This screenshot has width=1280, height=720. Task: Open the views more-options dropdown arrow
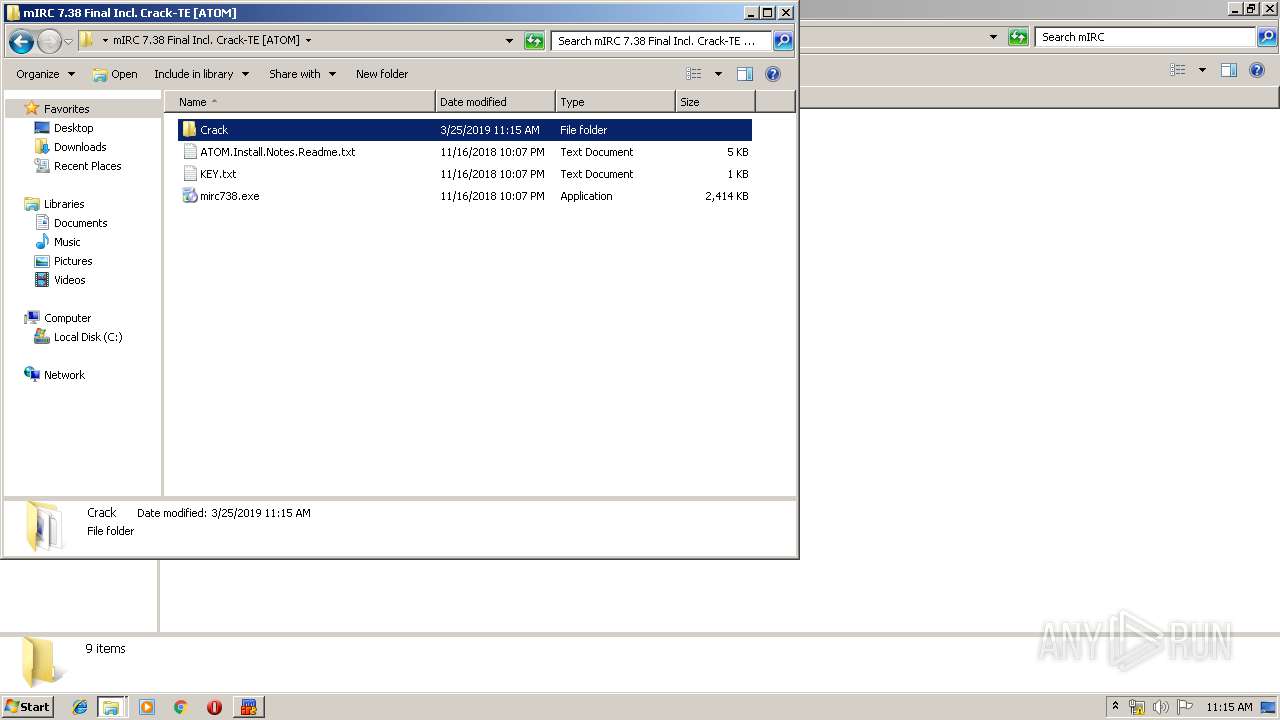(x=717, y=74)
